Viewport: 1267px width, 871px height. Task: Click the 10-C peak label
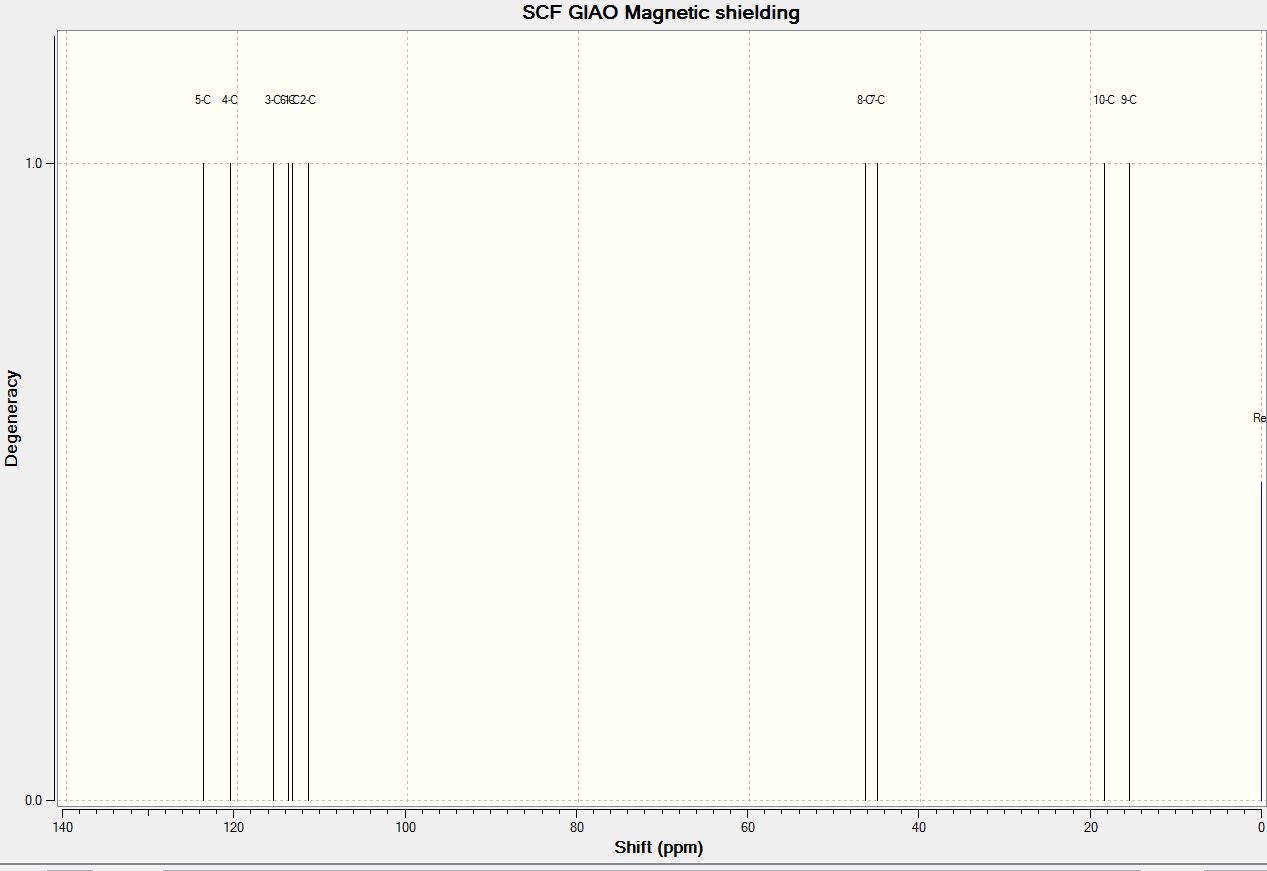click(x=1104, y=100)
